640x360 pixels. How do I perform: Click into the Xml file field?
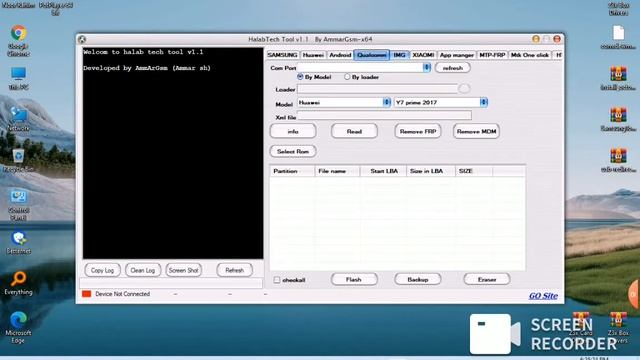click(384, 116)
